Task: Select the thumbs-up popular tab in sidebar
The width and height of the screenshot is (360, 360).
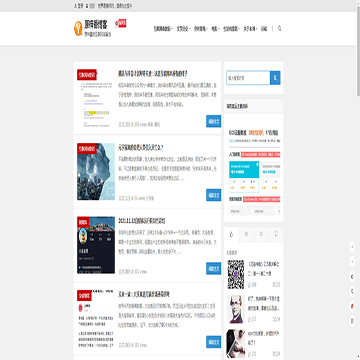Action: pyautogui.click(x=231, y=234)
